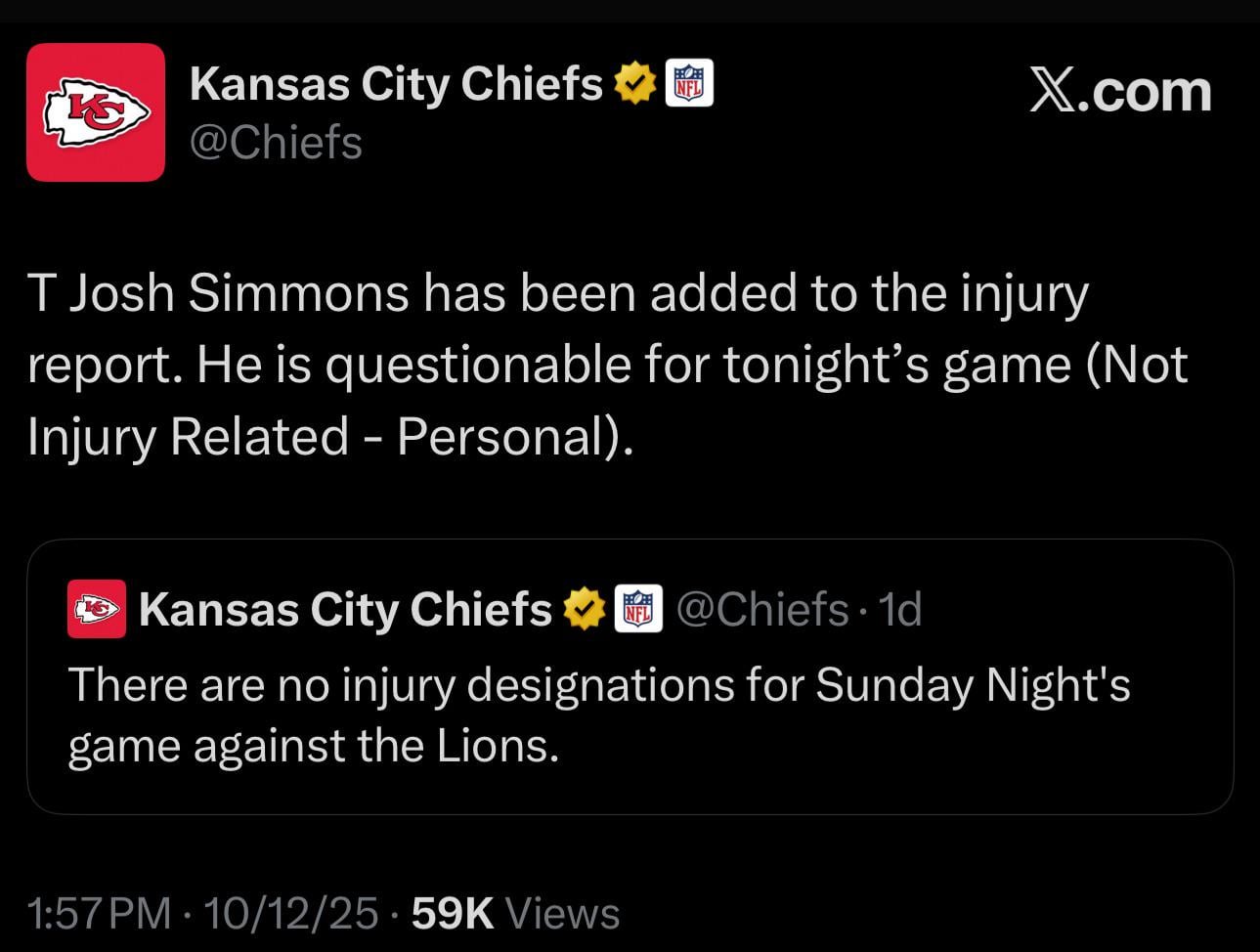
Task: Click the NFL square badge in quoted tweet
Action: 639,608
